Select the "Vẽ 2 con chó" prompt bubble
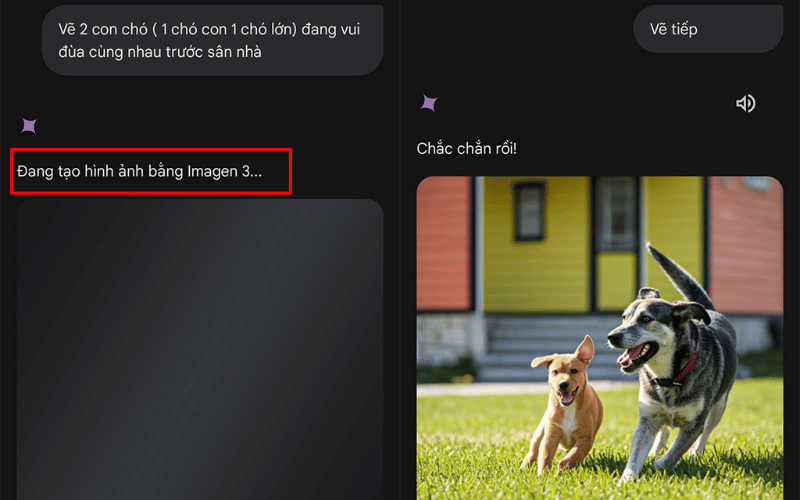This screenshot has width=800, height=500. coord(212,40)
